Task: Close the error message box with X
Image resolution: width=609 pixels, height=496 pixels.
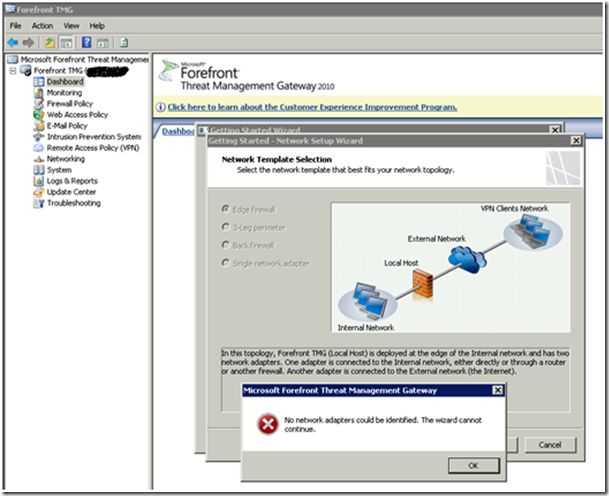Action: [x=498, y=390]
